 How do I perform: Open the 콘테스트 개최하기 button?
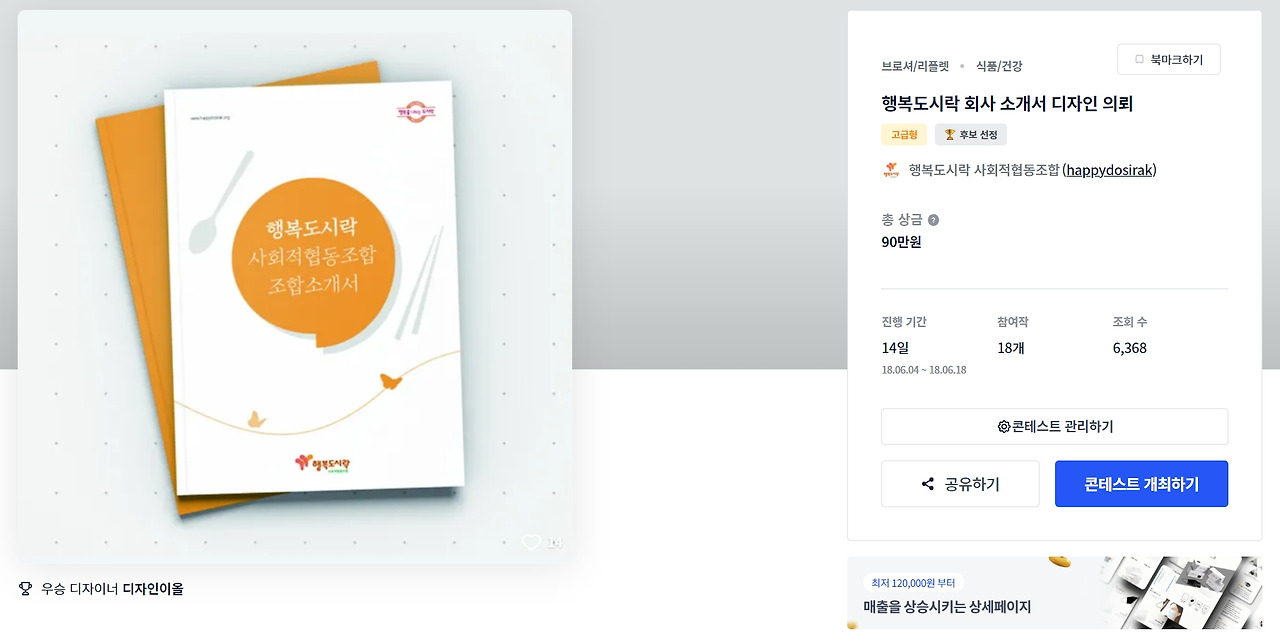(1141, 484)
